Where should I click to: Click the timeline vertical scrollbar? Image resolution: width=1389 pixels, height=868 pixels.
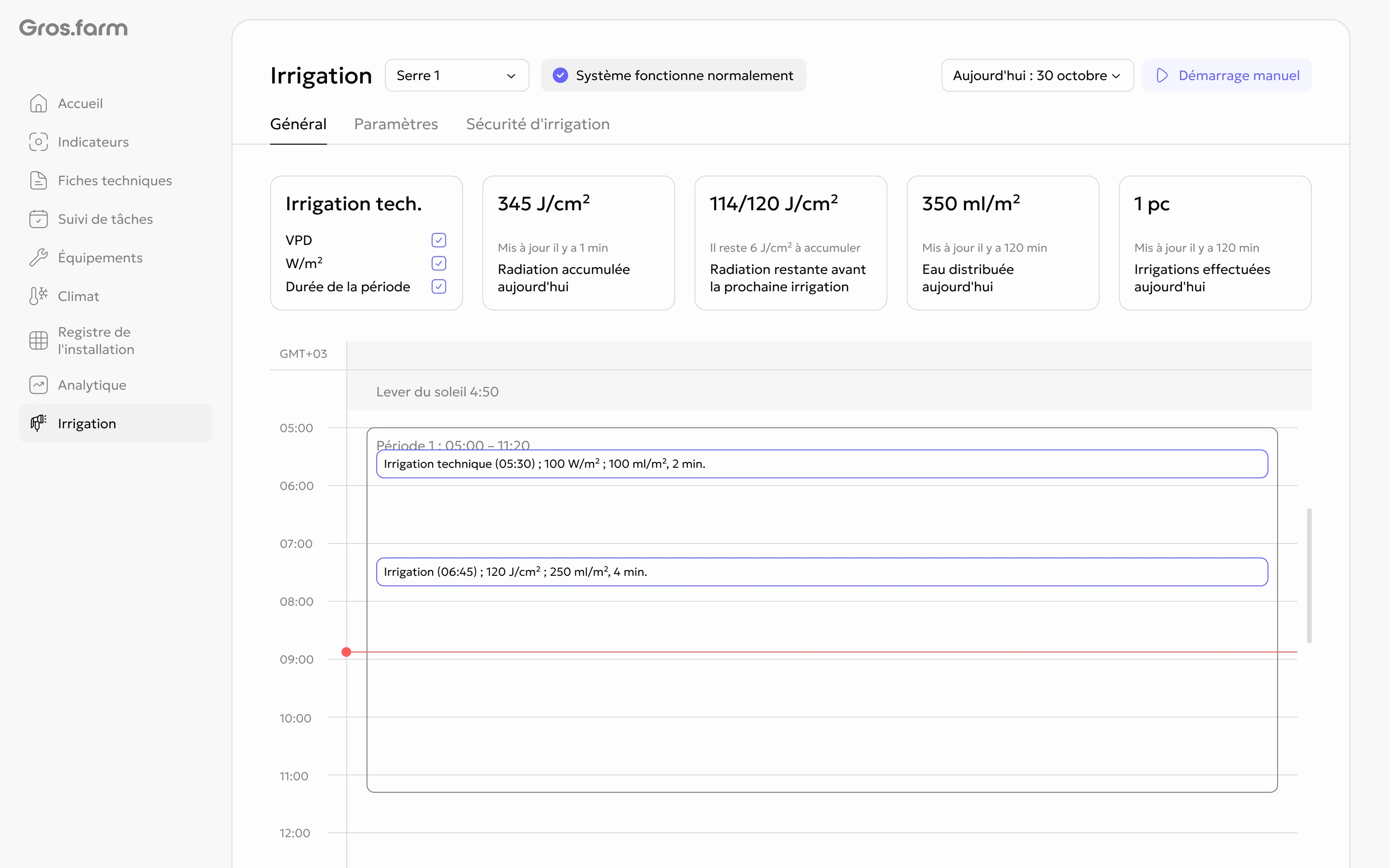1309,575
